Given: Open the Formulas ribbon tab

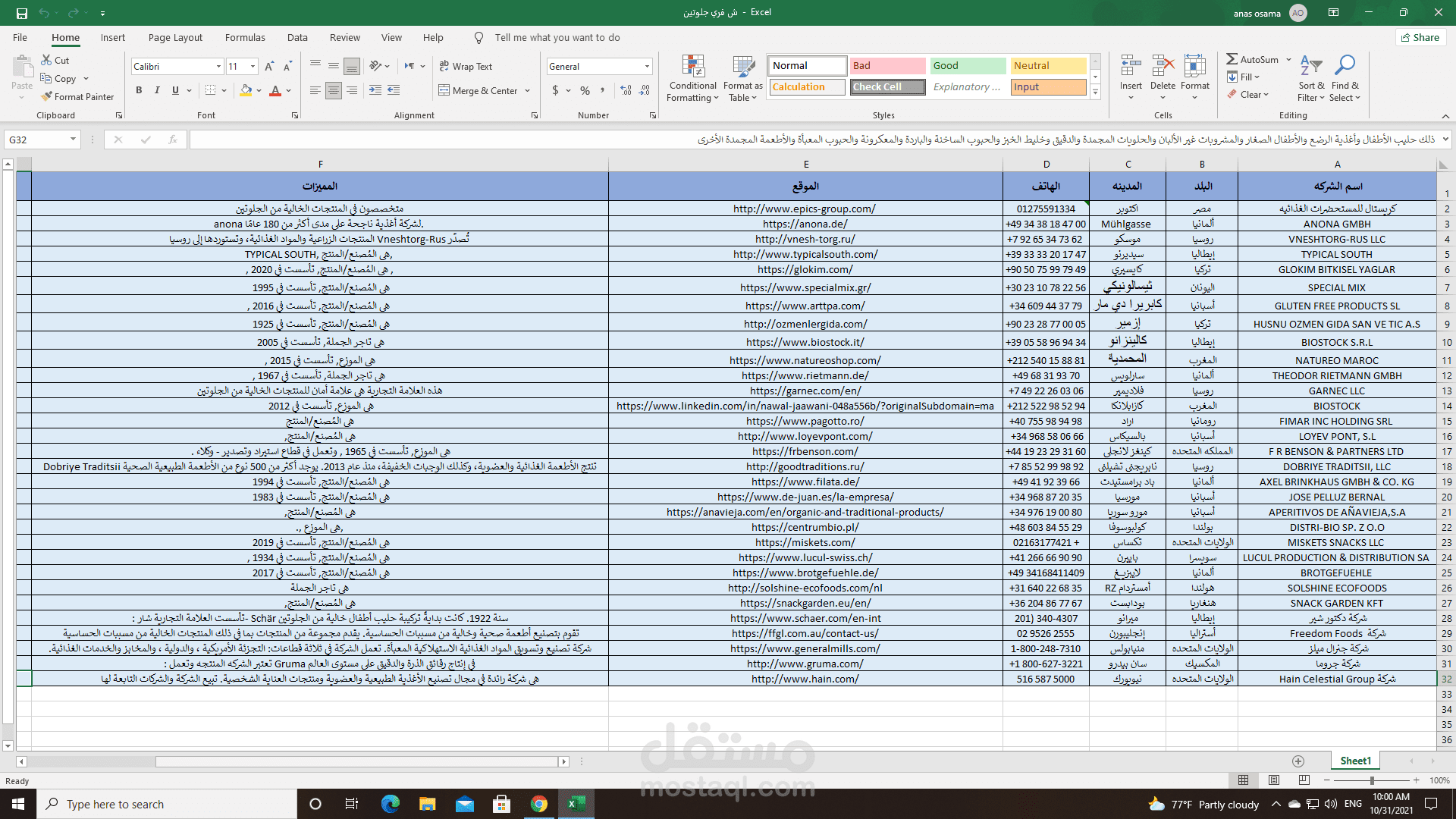Looking at the screenshot, I should [245, 37].
